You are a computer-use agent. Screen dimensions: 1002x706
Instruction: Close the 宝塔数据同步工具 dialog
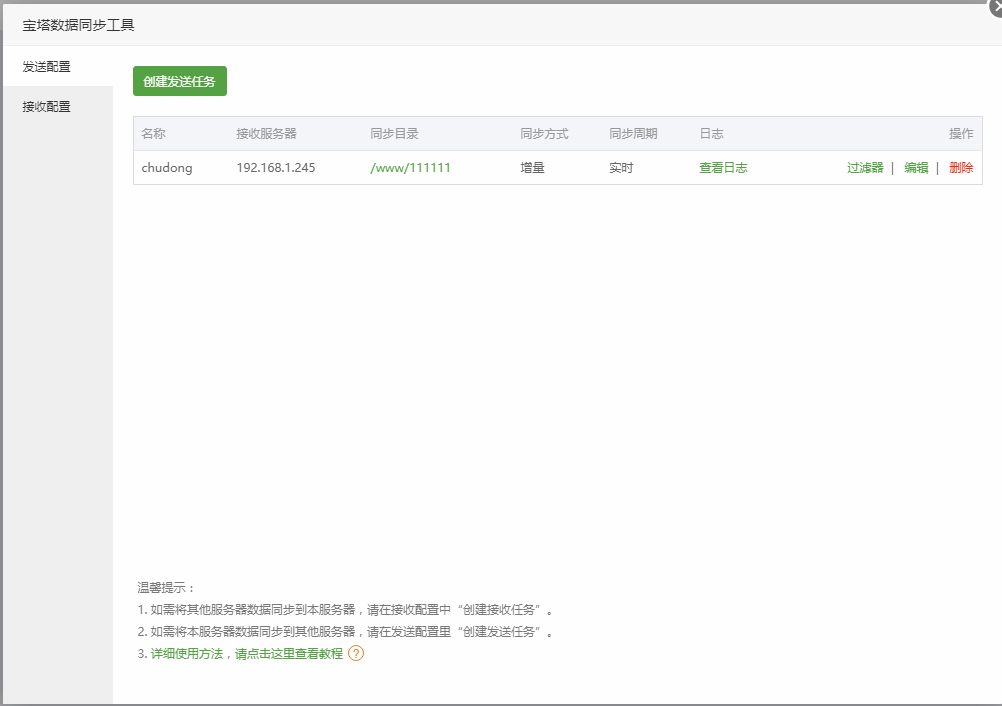pyautogui.click(x=994, y=6)
